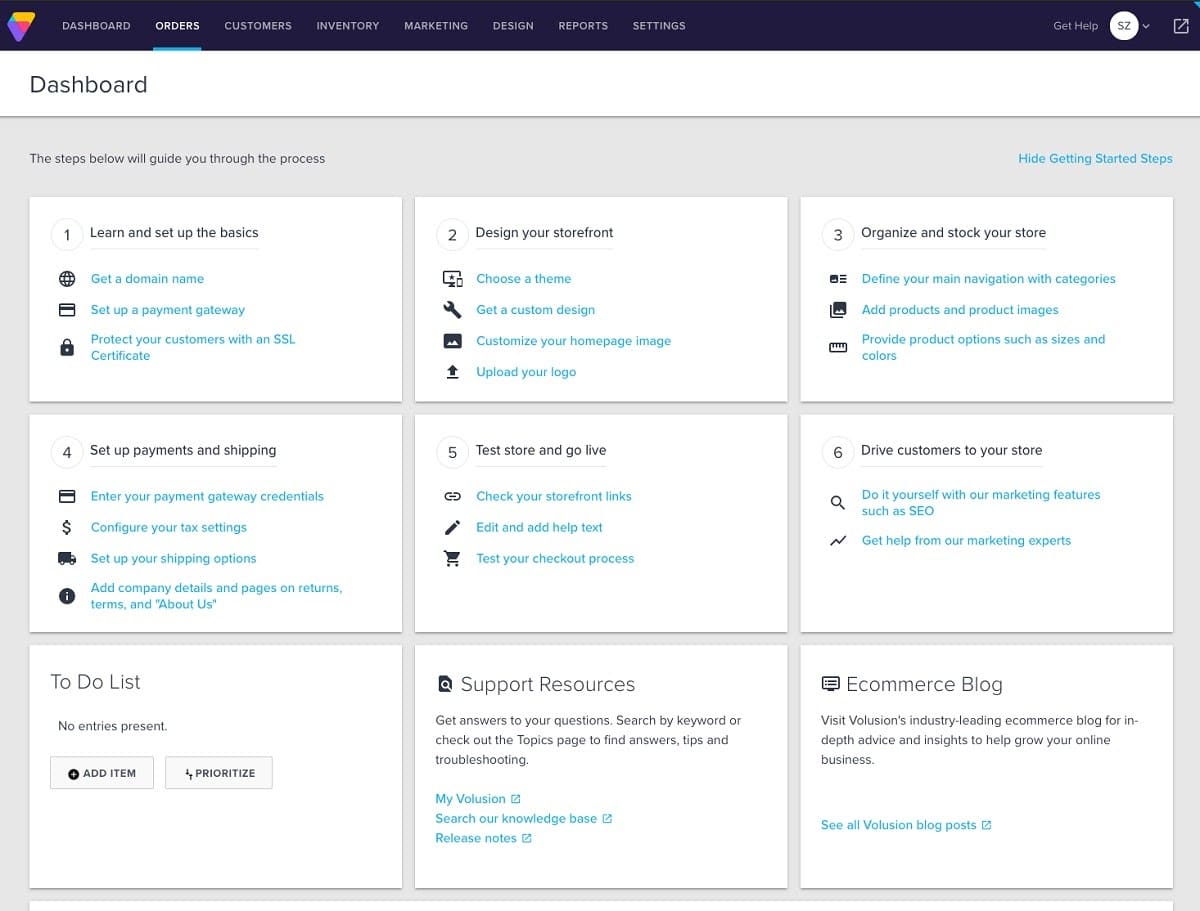
Task: Select the SSL lock icon in step one
Action: point(66,347)
